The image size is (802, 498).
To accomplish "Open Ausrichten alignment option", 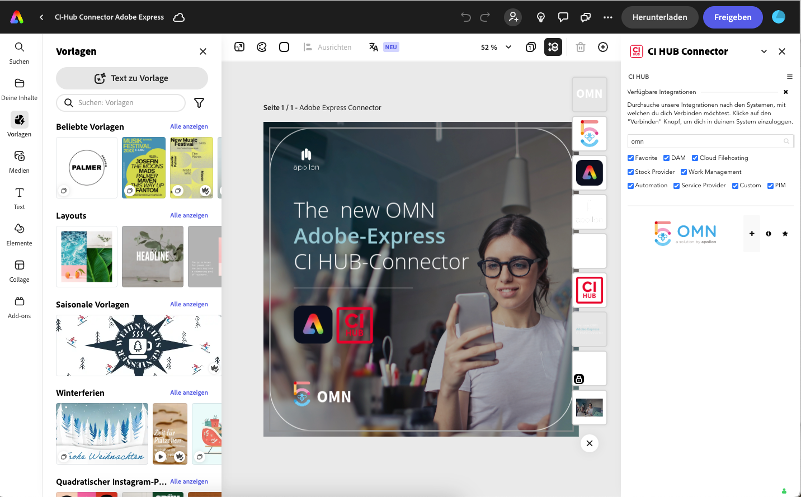I will coord(327,47).
